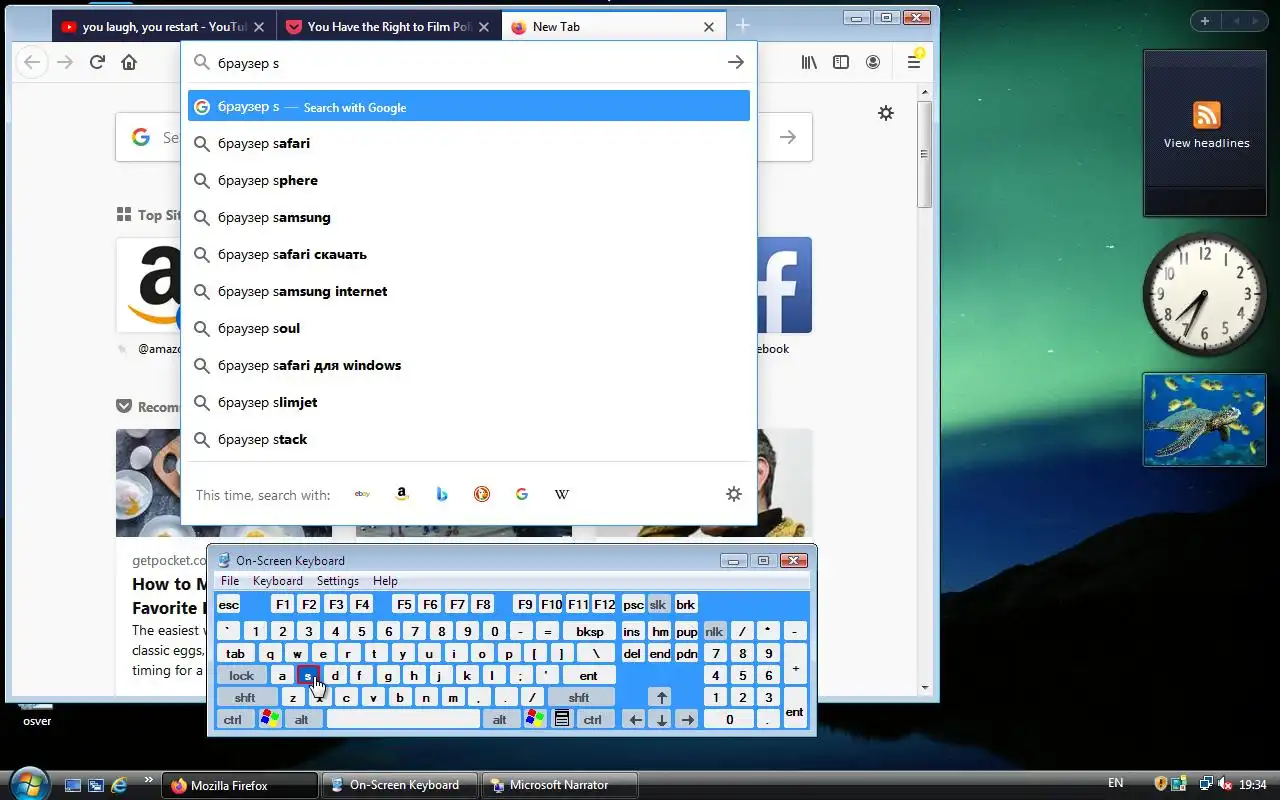Screen dimensions: 1280x800
Task: Open the sea turtle slideshow gadget
Action: point(1205,420)
